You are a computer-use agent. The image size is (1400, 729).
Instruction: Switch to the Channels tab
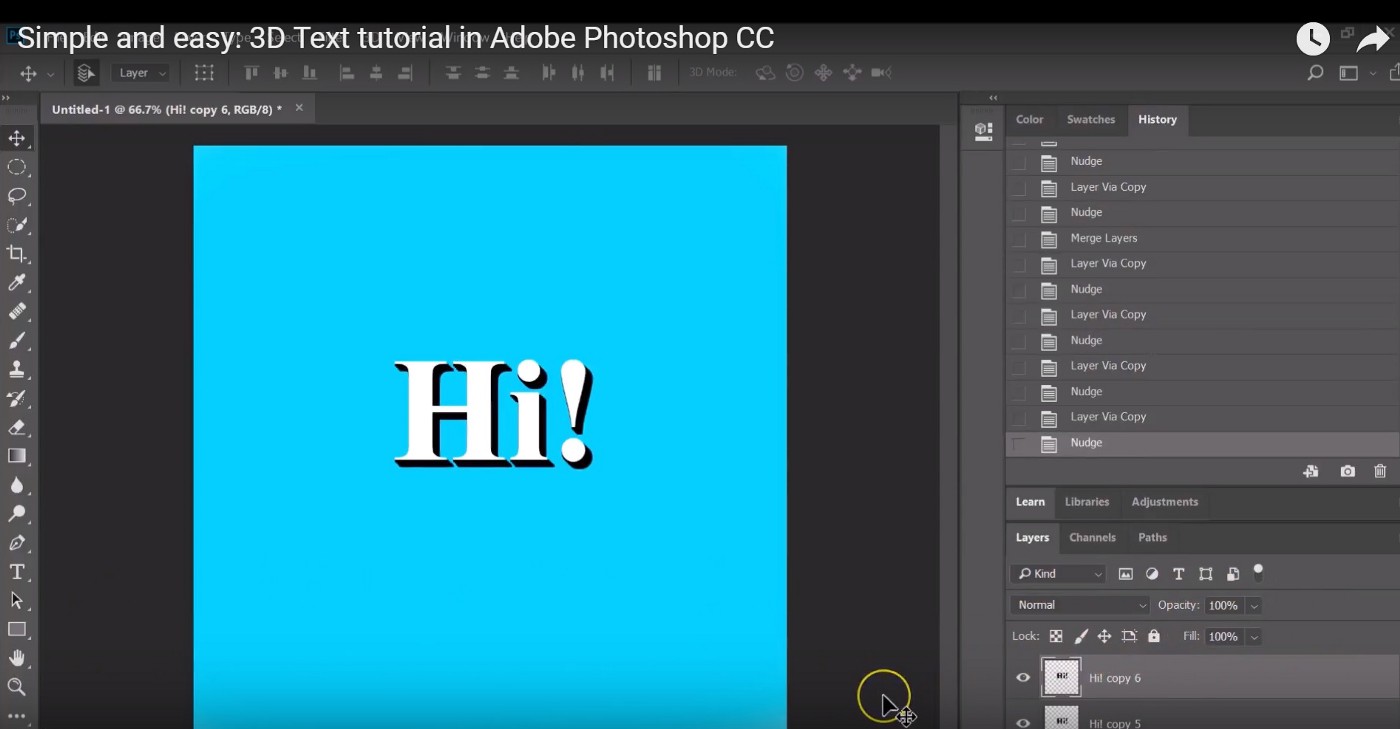(1093, 537)
